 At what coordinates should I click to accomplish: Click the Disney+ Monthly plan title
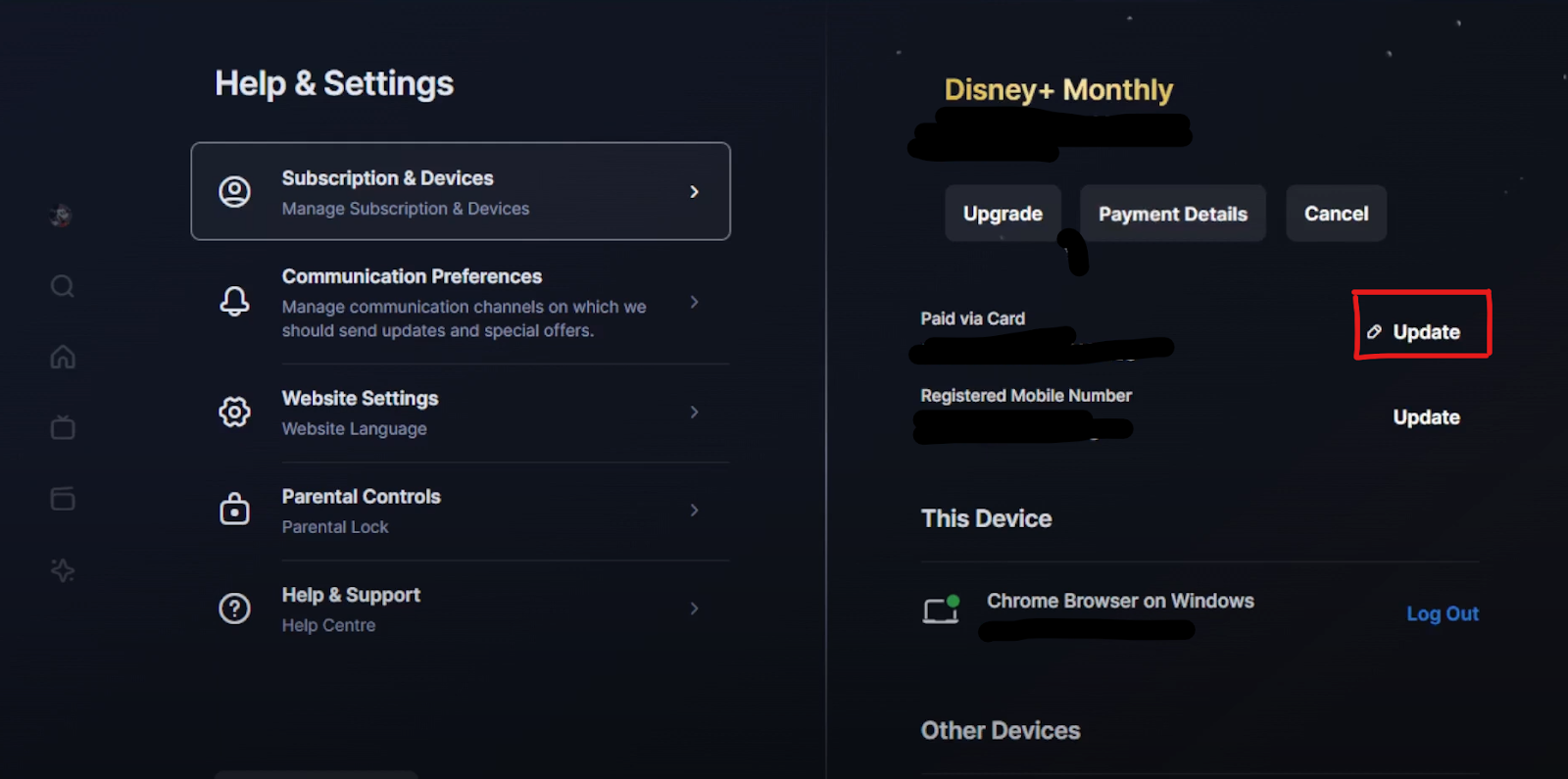pos(1058,90)
